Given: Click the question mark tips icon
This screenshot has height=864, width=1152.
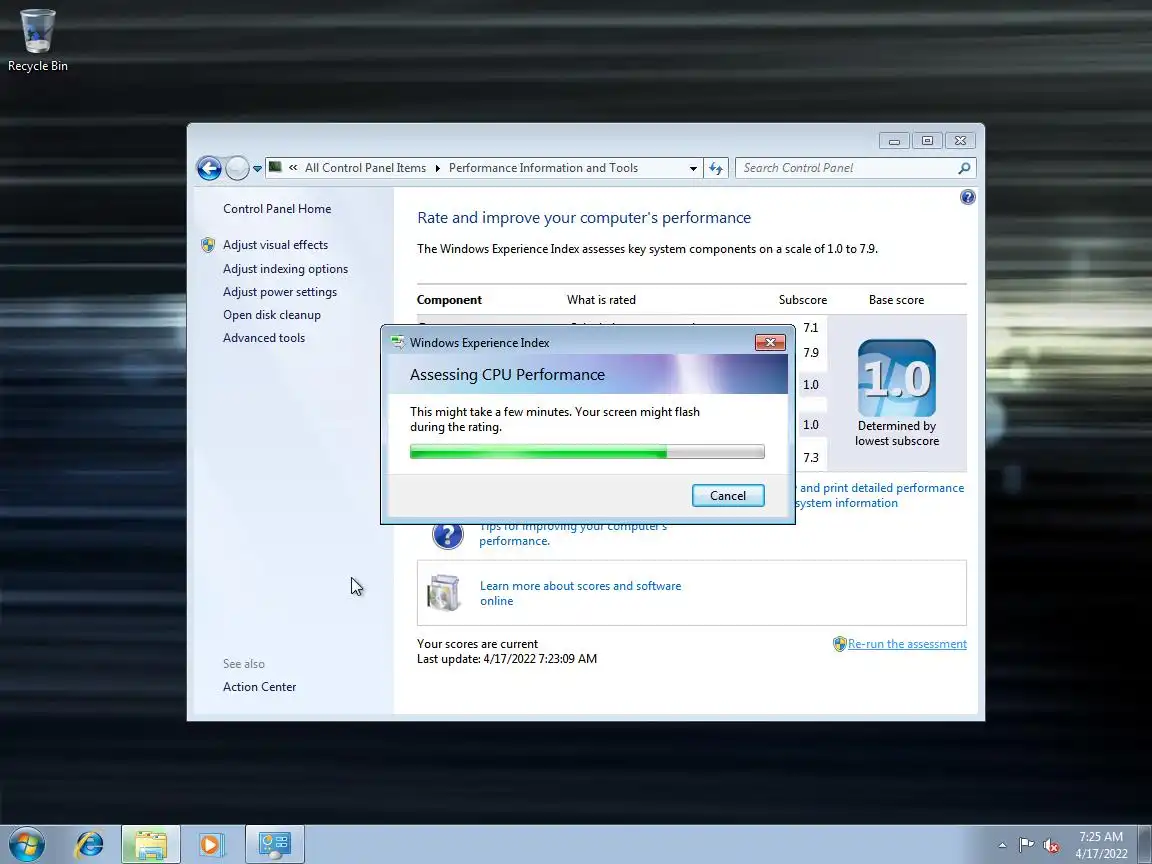Looking at the screenshot, I should pyautogui.click(x=447, y=536).
